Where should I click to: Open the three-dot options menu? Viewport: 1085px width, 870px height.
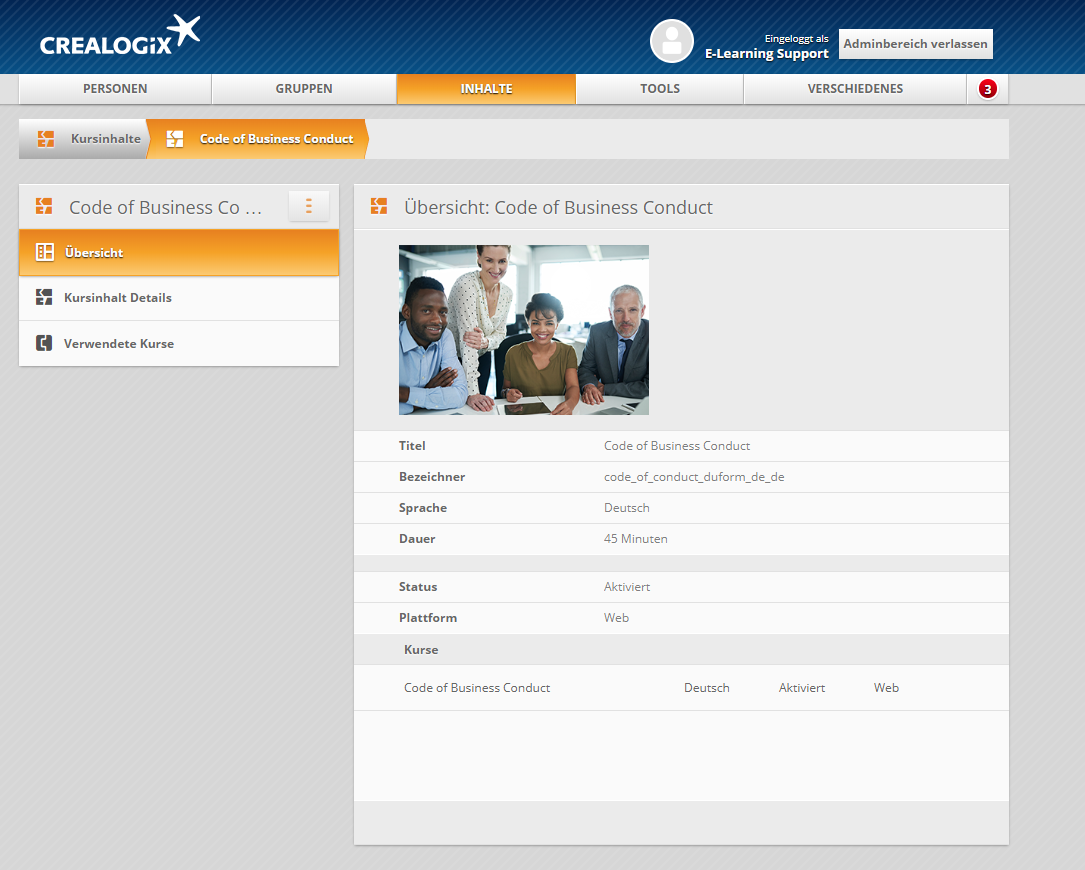[x=308, y=206]
